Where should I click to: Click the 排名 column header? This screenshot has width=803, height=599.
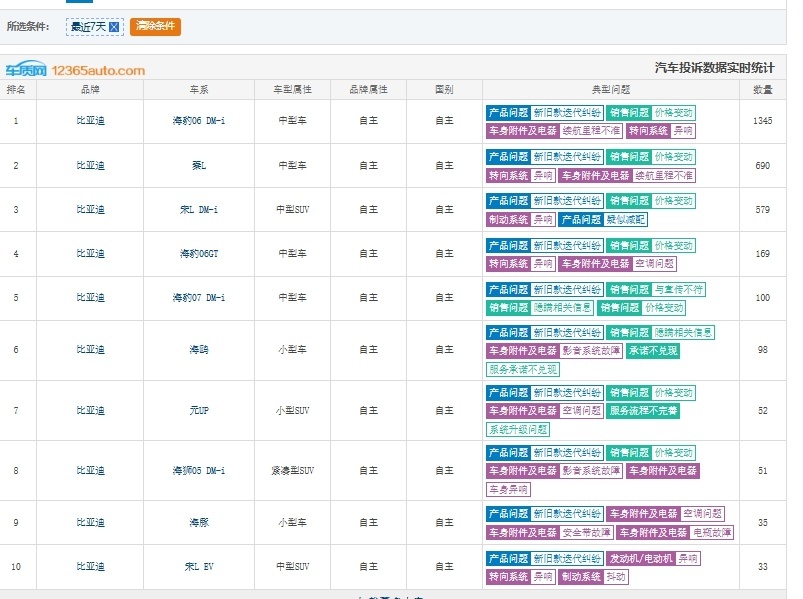[16, 90]
